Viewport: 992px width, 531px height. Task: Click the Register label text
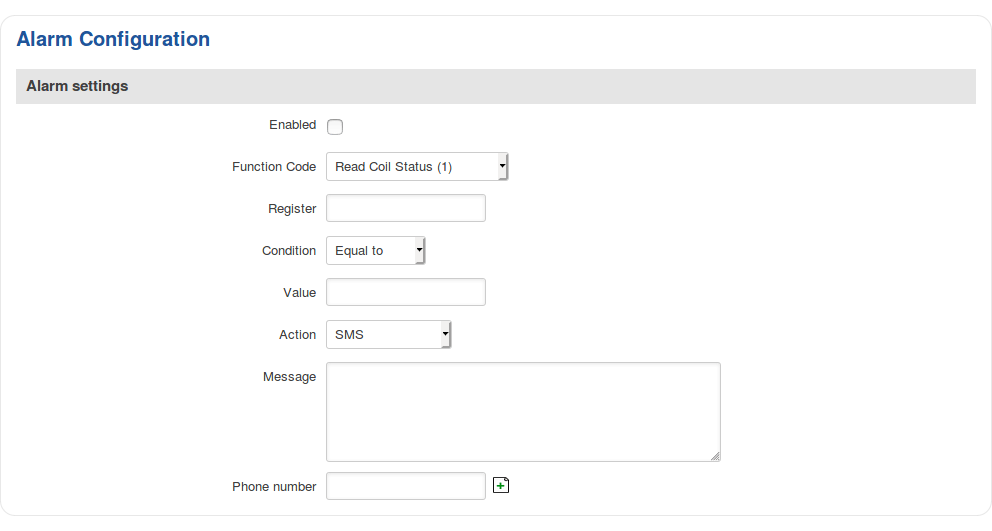[x=292, y=209]
